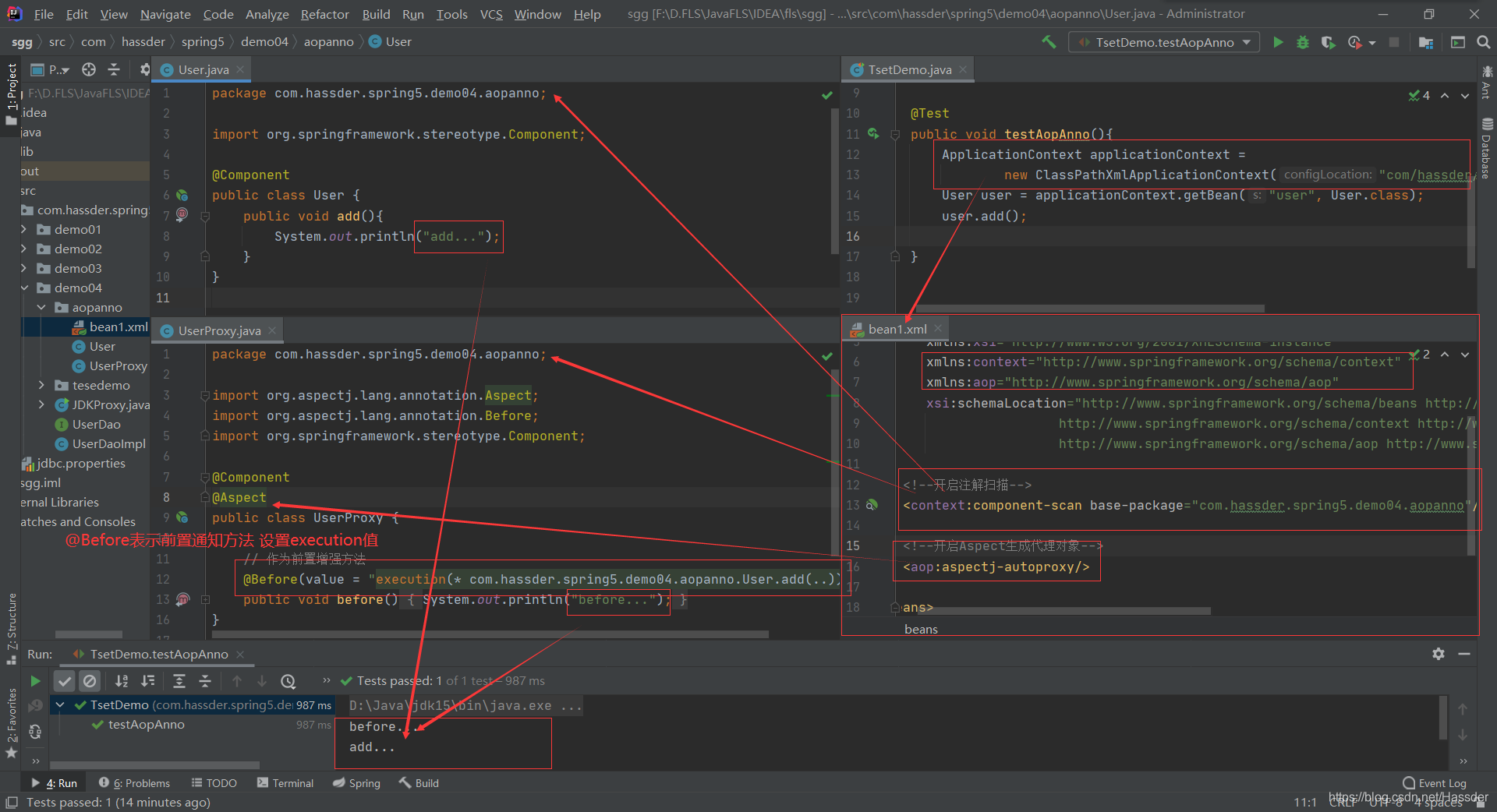1497x812 pixels.
Task: Open the profiler dropdown arrow in the toolbar
Action: (x=1372, y=43)
